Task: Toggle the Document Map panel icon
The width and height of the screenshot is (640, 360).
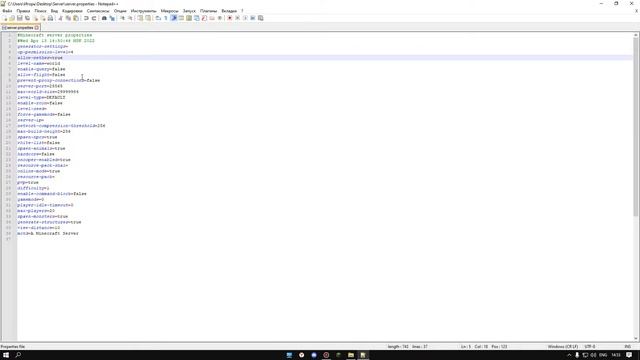Action: click(189, 18)
